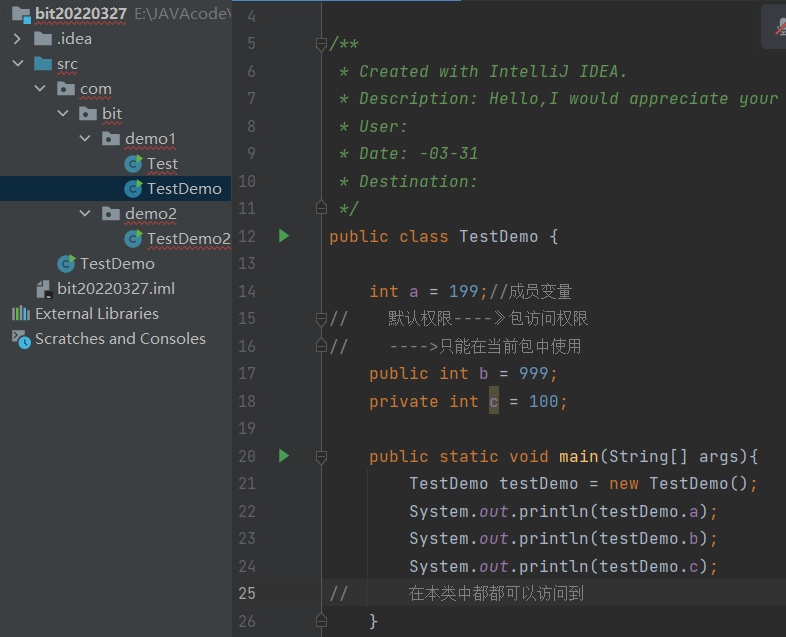Select the External Libraries node
The height and width of the screenshot is (637, 786).
[97, 314]
